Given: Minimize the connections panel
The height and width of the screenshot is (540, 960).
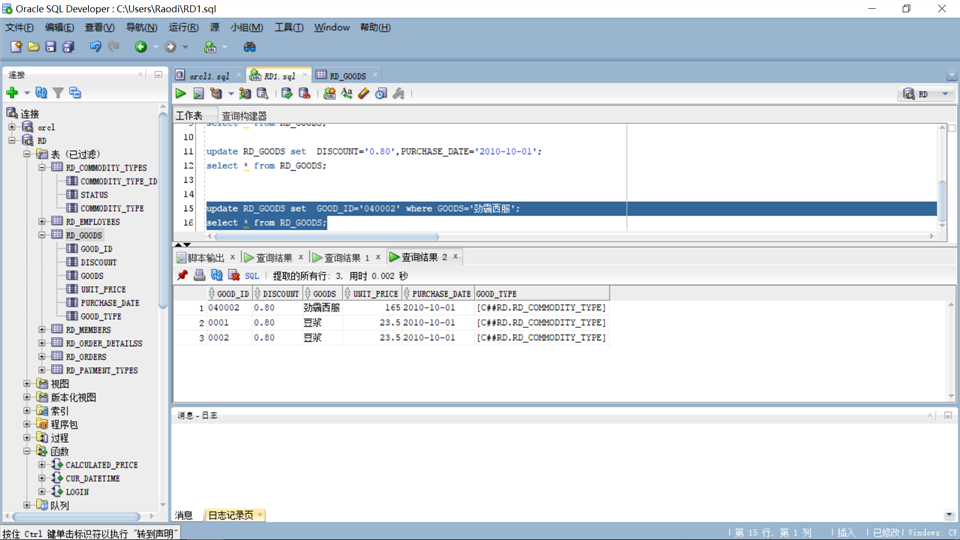Looking at the screenshot, I should pyautogui.click(x=158, y=75).
